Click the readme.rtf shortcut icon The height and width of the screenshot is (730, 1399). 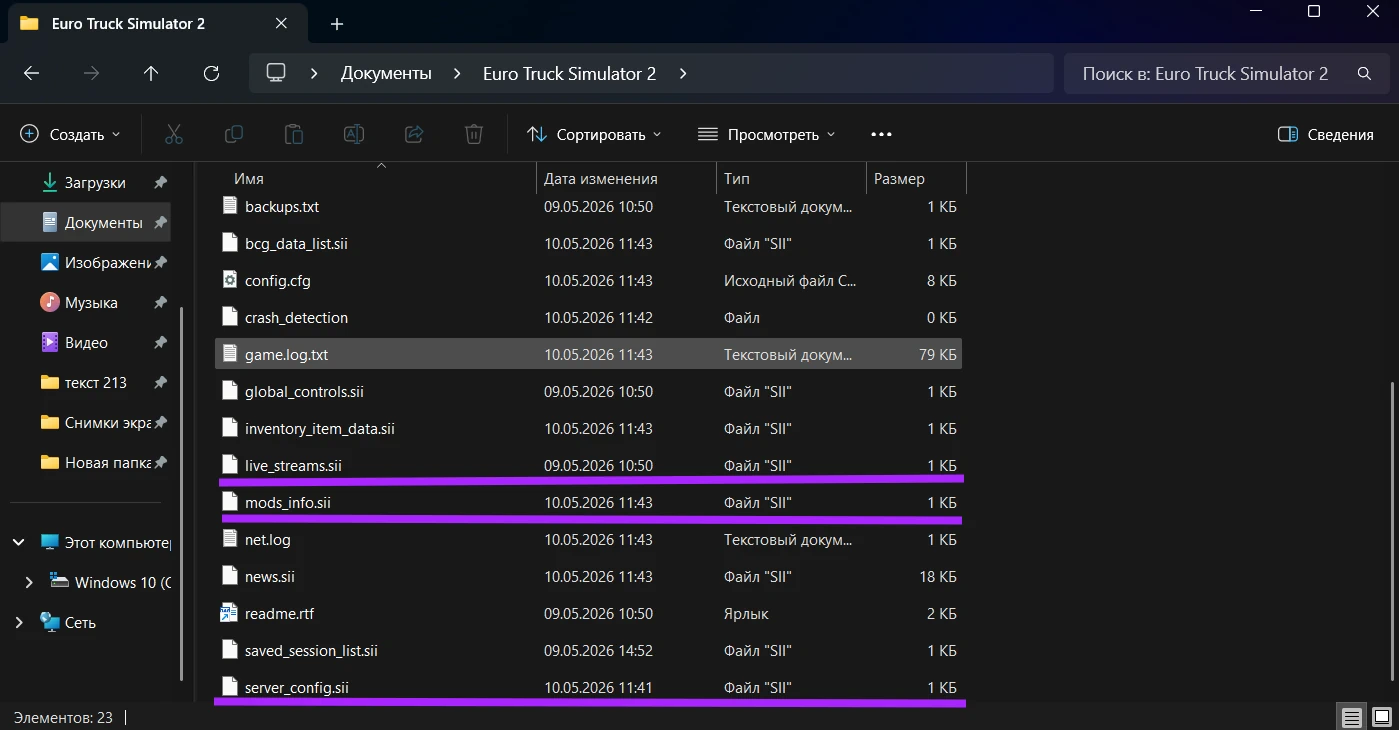point(229,613)
